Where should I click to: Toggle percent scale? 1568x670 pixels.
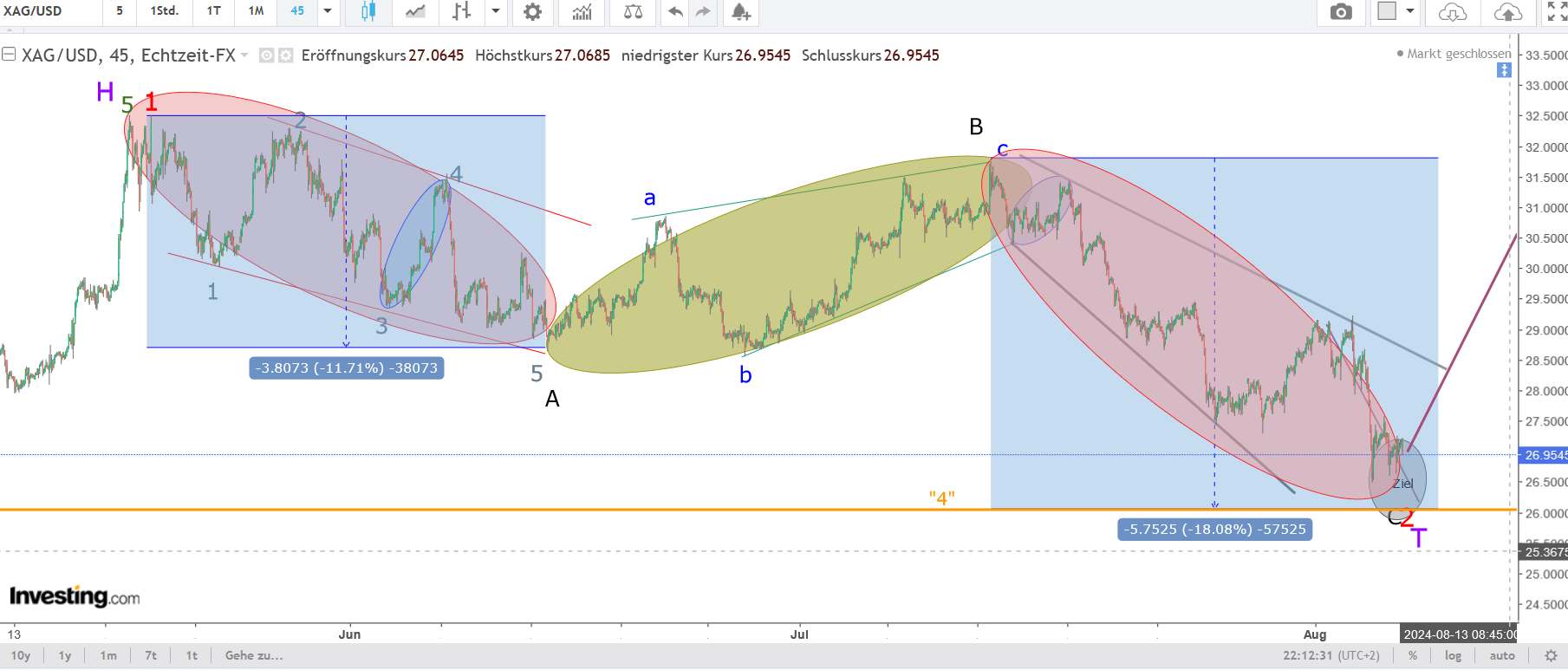(1413, 655)
